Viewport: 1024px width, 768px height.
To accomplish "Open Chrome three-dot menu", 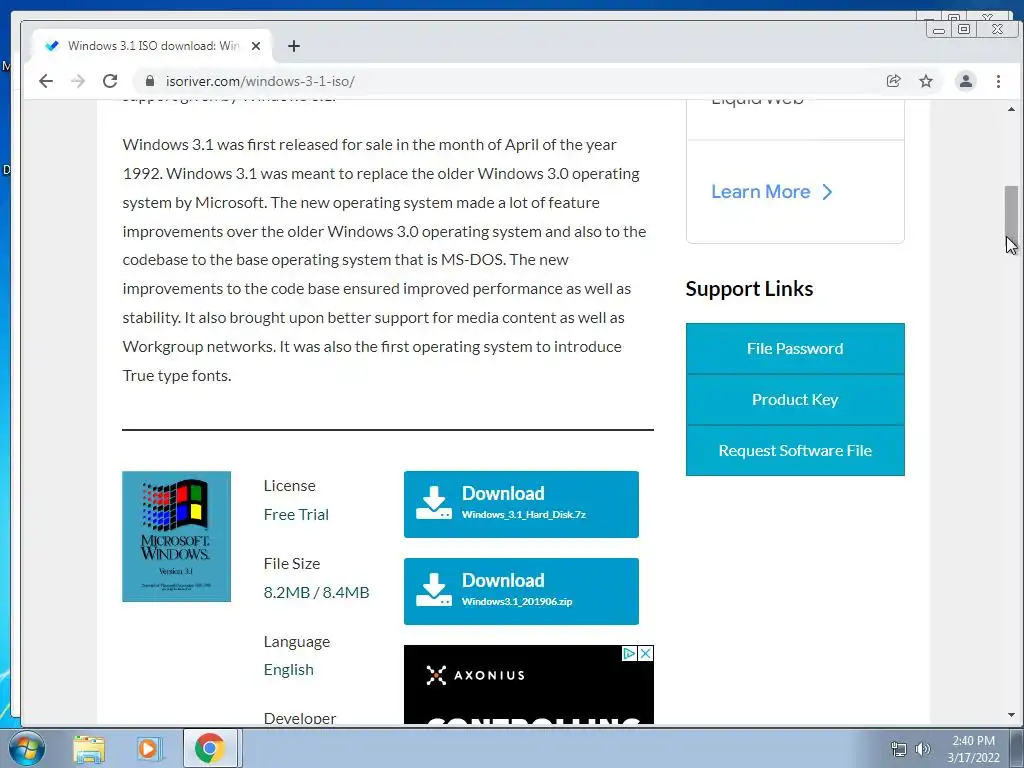I will 998,81.
